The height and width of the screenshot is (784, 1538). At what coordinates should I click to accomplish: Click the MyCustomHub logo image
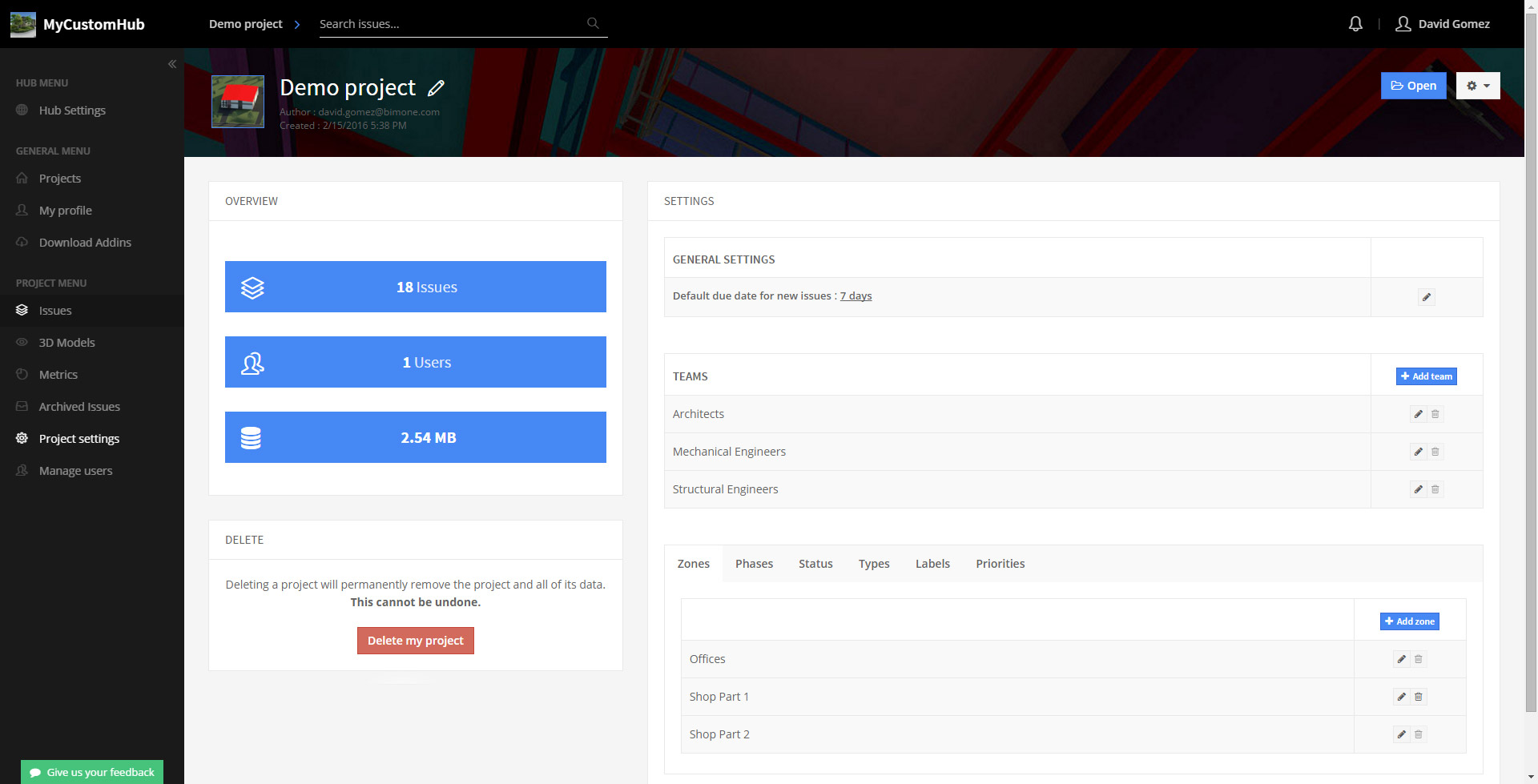[23, 24]
